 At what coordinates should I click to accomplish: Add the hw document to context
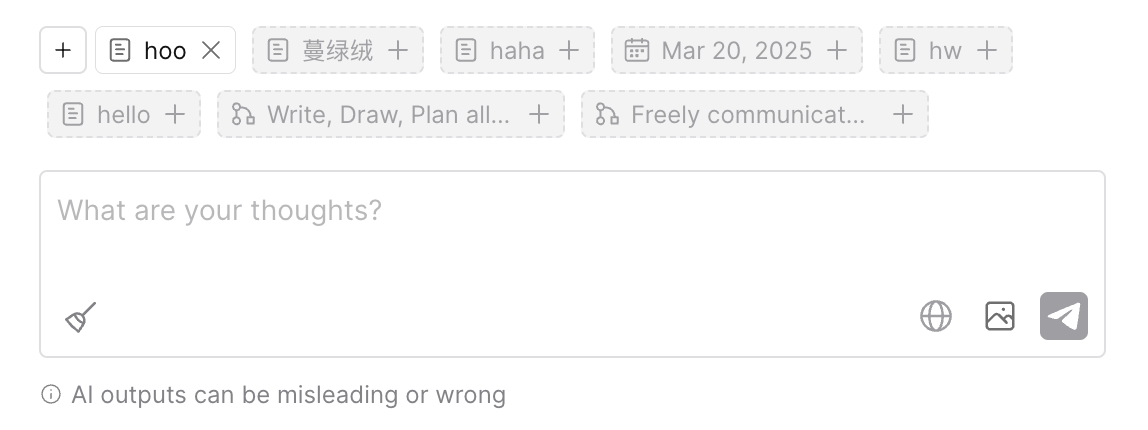pyautogui.click(x=987, y=50)
